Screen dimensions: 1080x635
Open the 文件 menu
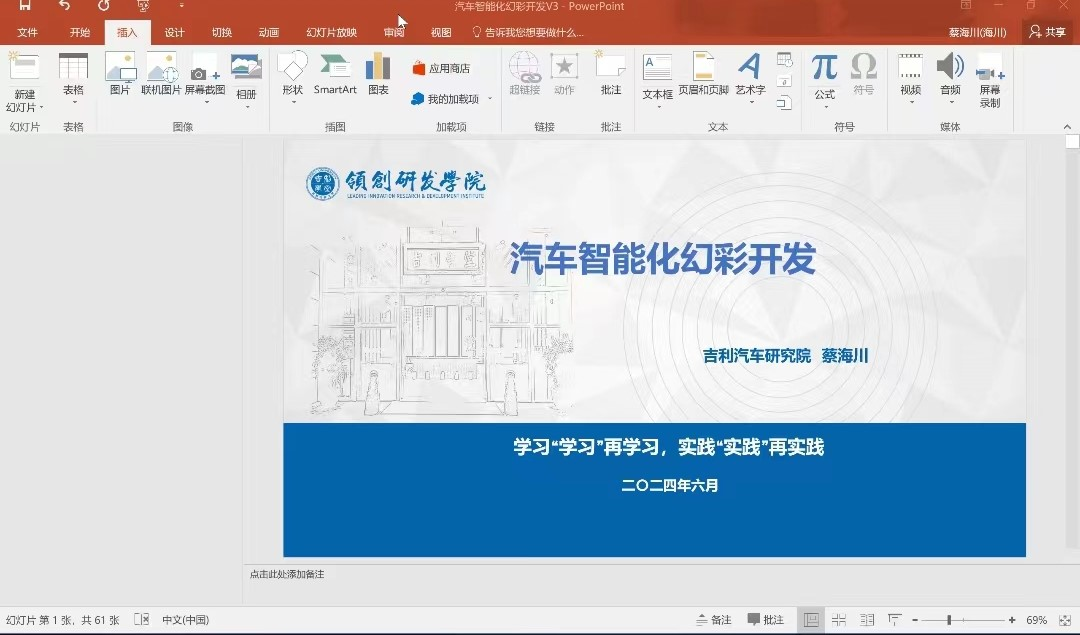coord(28,32)
